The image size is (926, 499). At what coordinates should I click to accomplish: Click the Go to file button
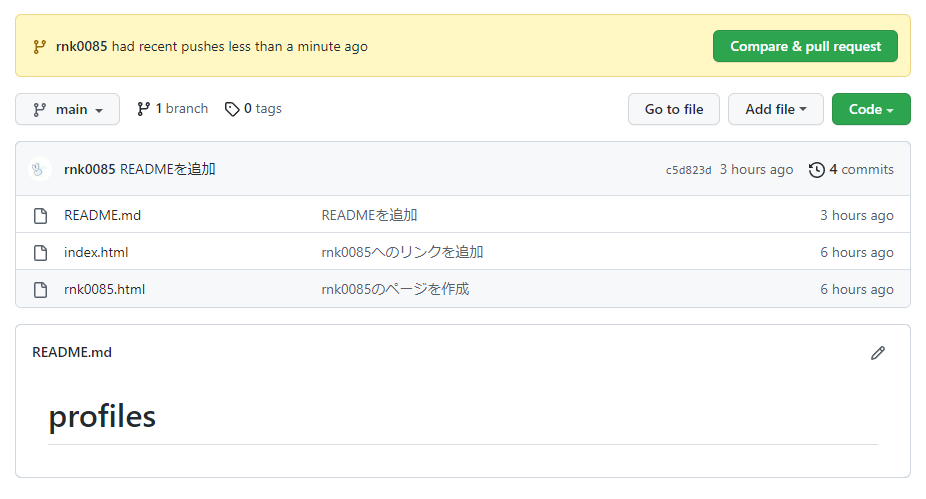674,109
